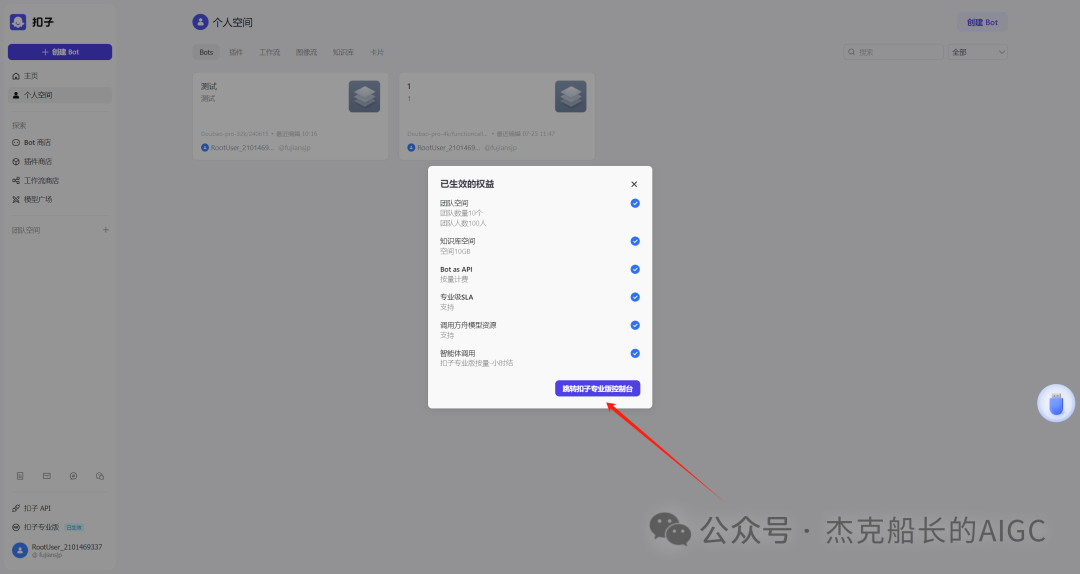Click the 搜索 search input field
Viewport: 1080px width, 574px height.
(893, 52)
